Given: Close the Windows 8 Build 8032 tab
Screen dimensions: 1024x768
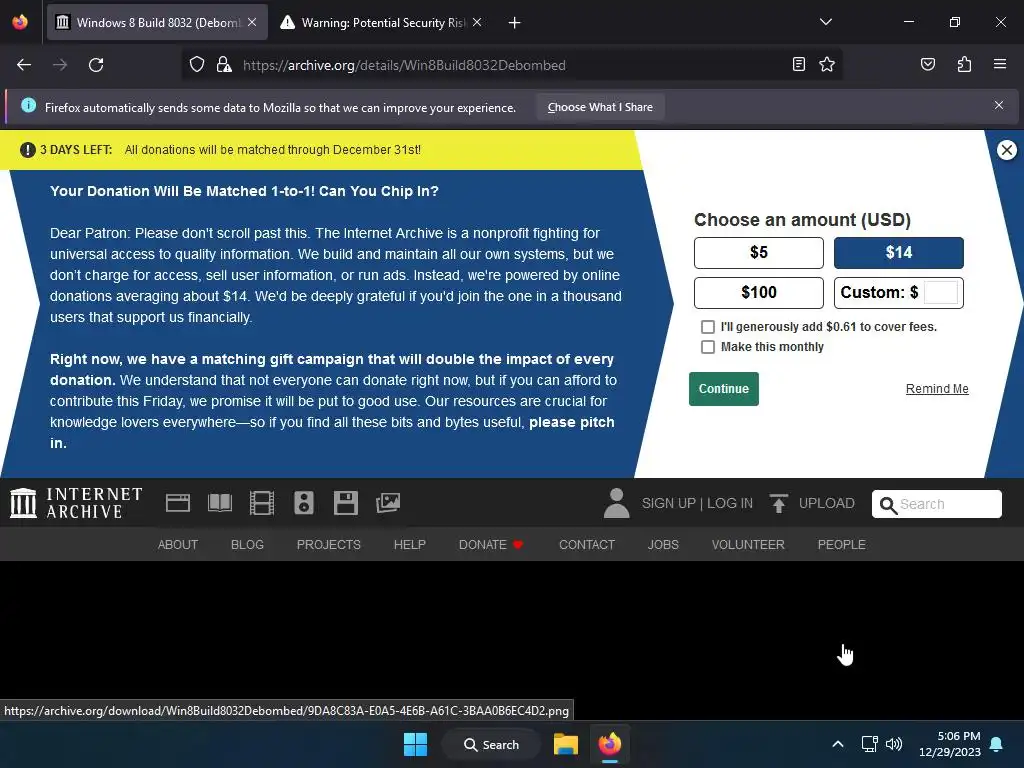Looking at the screenshot, I should 252,22.
